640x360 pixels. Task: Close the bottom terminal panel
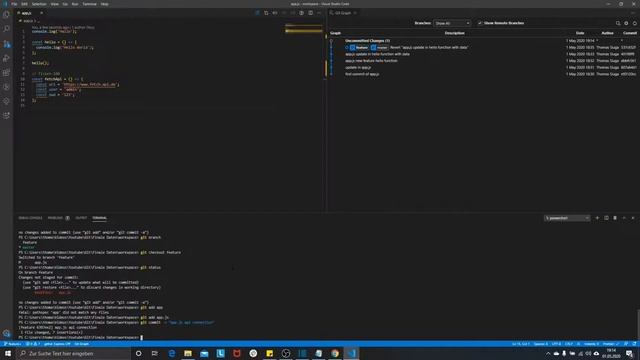pos(633,218)
